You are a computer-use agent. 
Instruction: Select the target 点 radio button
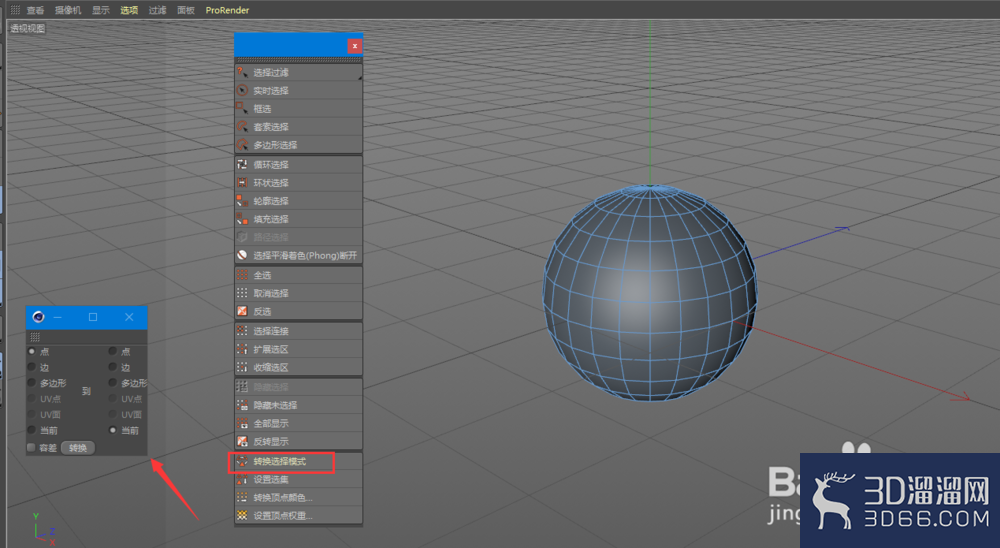(x=113, y=352)
